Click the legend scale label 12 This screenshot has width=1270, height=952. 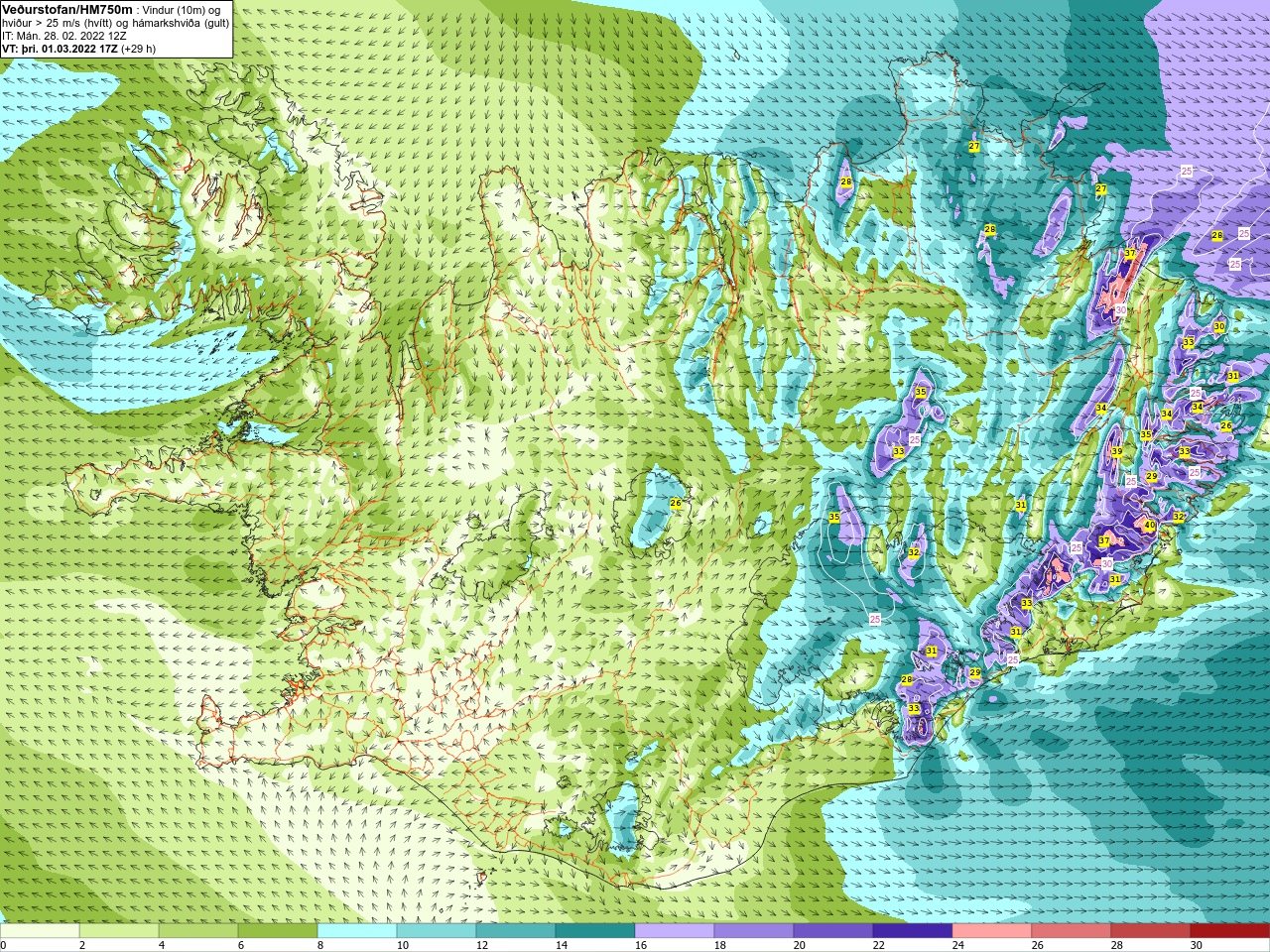tap(482, 945)
